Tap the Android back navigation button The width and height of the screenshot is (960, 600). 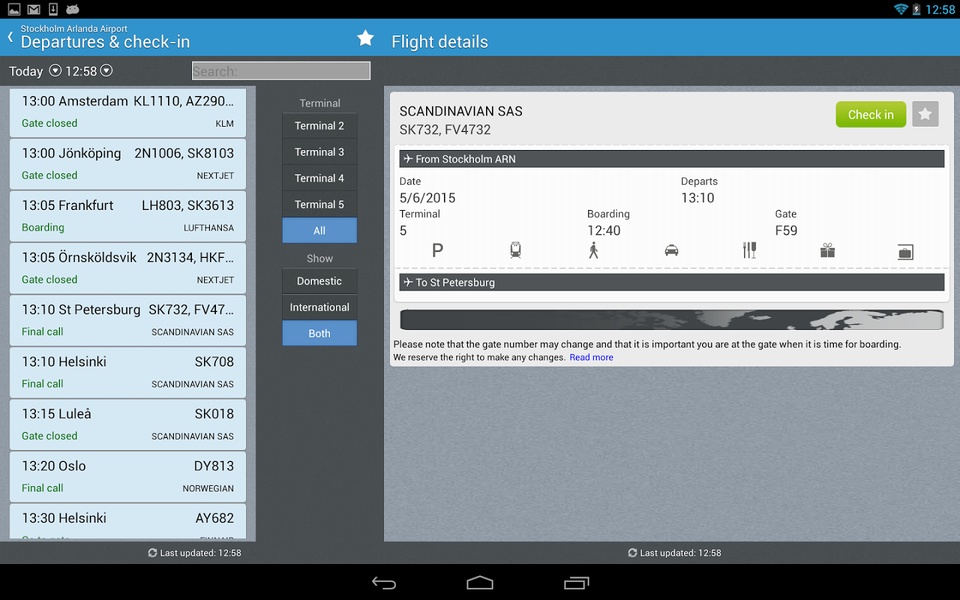[384, 583]
